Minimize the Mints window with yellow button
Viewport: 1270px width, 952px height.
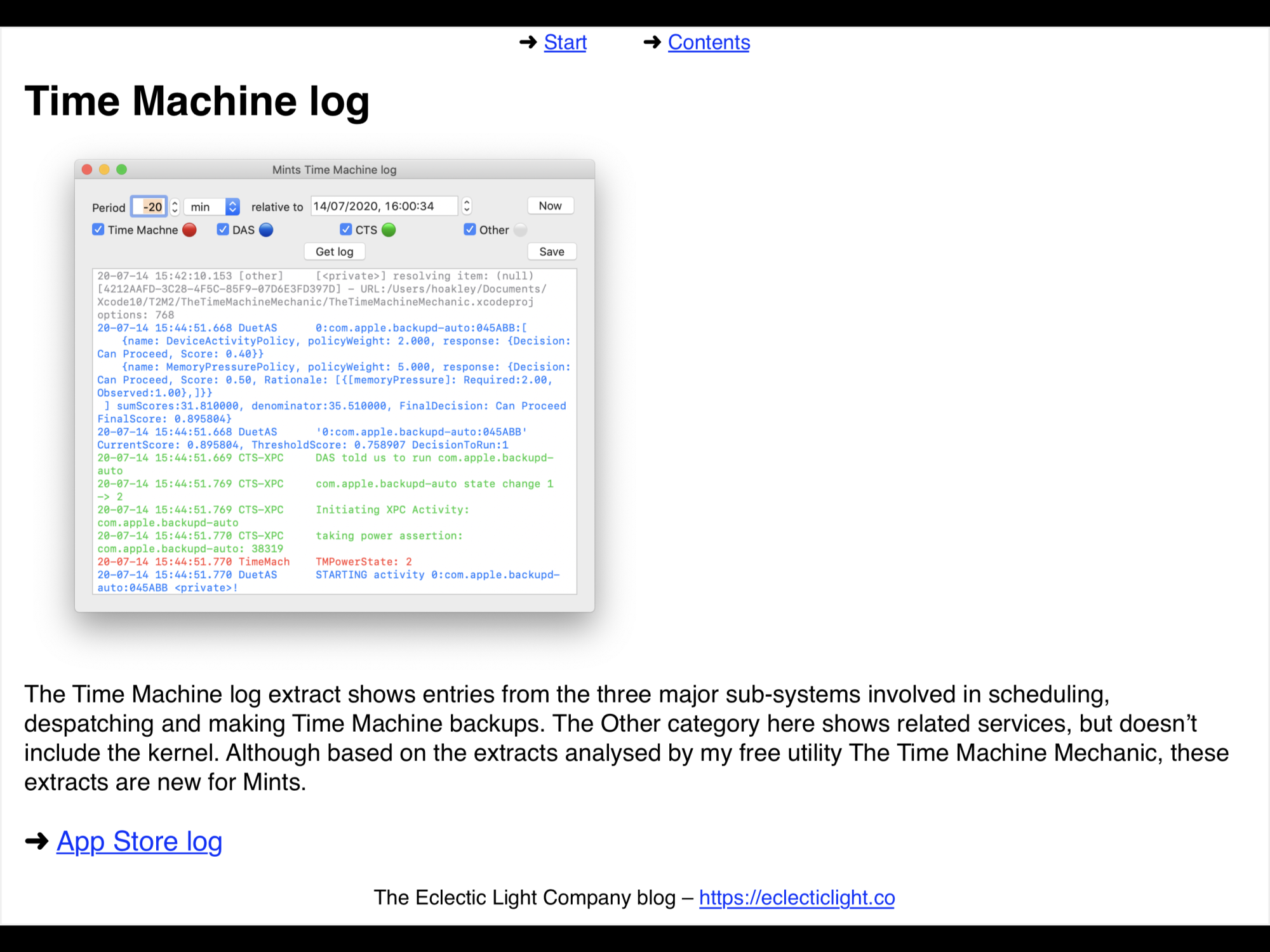104,169
